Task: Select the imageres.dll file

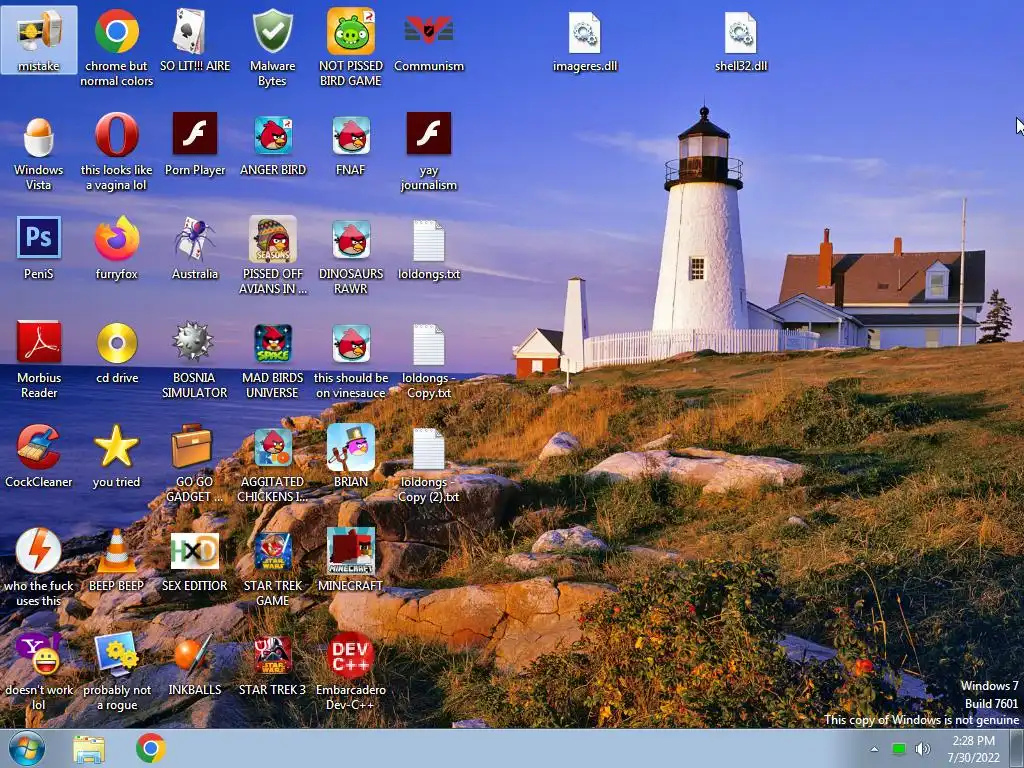Action: (x=584, y=42)
